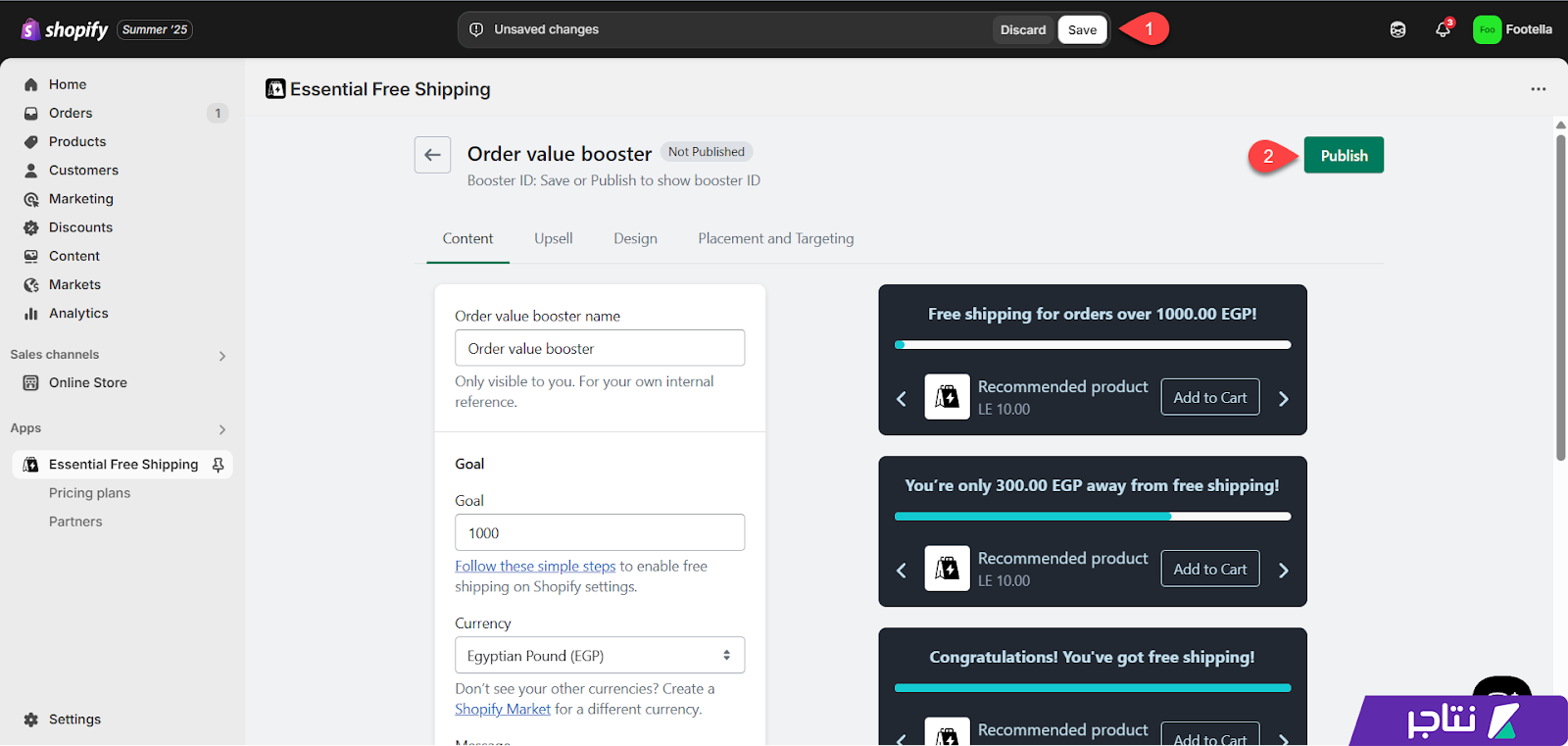Switch to the Upsell tab
Screen dimensions: 1568x746
554,238
